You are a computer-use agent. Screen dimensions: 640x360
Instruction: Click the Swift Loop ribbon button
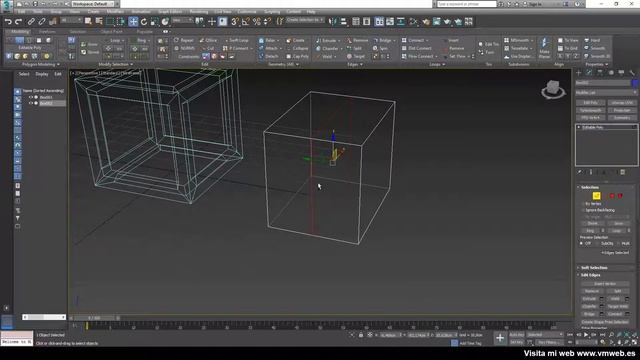(x=237, y=40)
